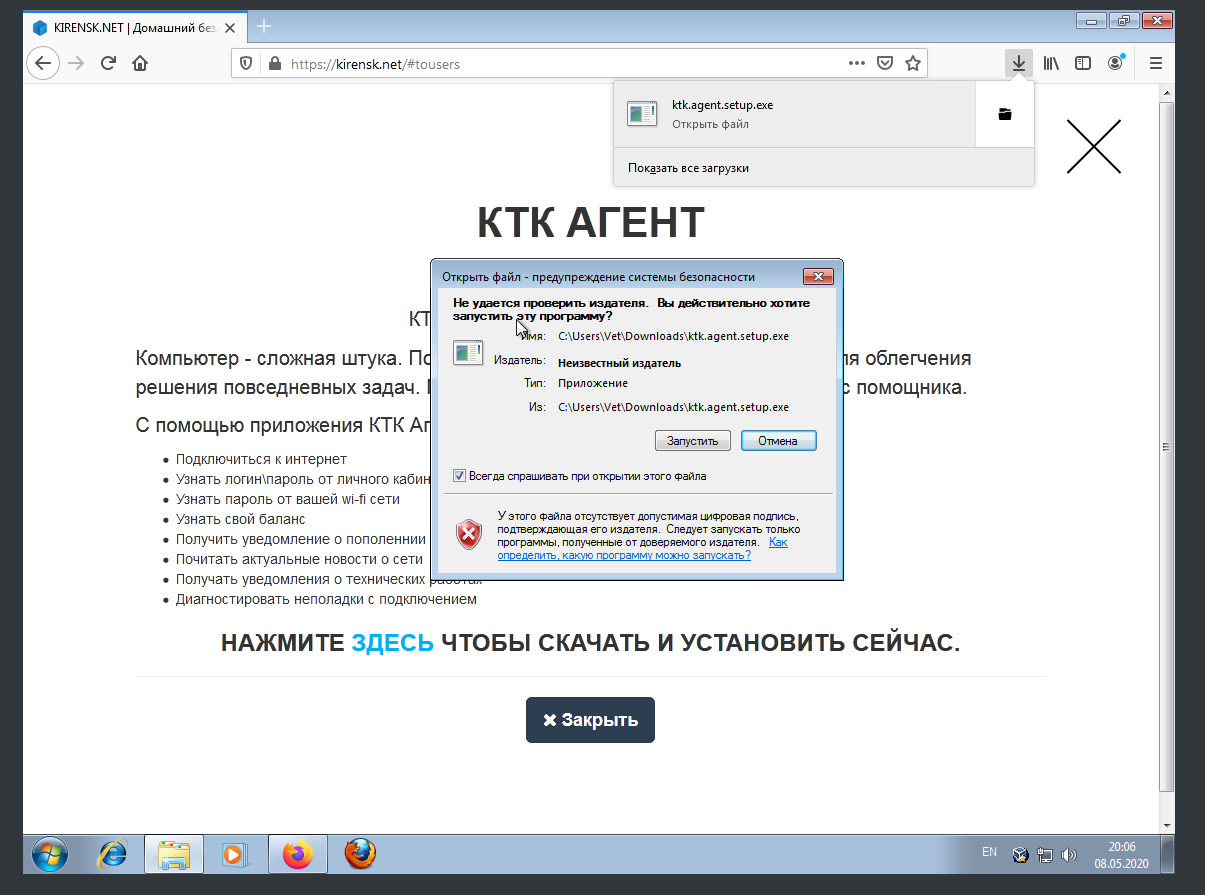
Task: Open containing folder for ktk.agent.setup.exe
Action: 1005,114
